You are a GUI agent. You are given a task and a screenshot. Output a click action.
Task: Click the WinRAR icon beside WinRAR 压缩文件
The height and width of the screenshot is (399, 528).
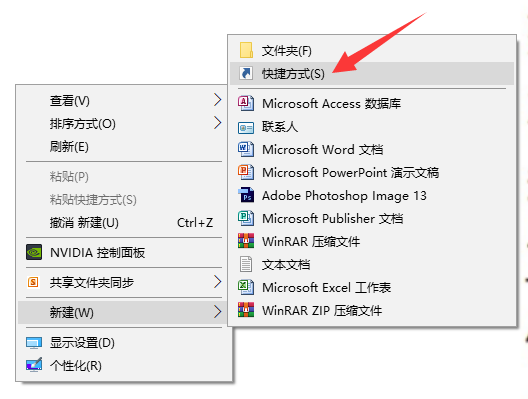pos(246,241)
